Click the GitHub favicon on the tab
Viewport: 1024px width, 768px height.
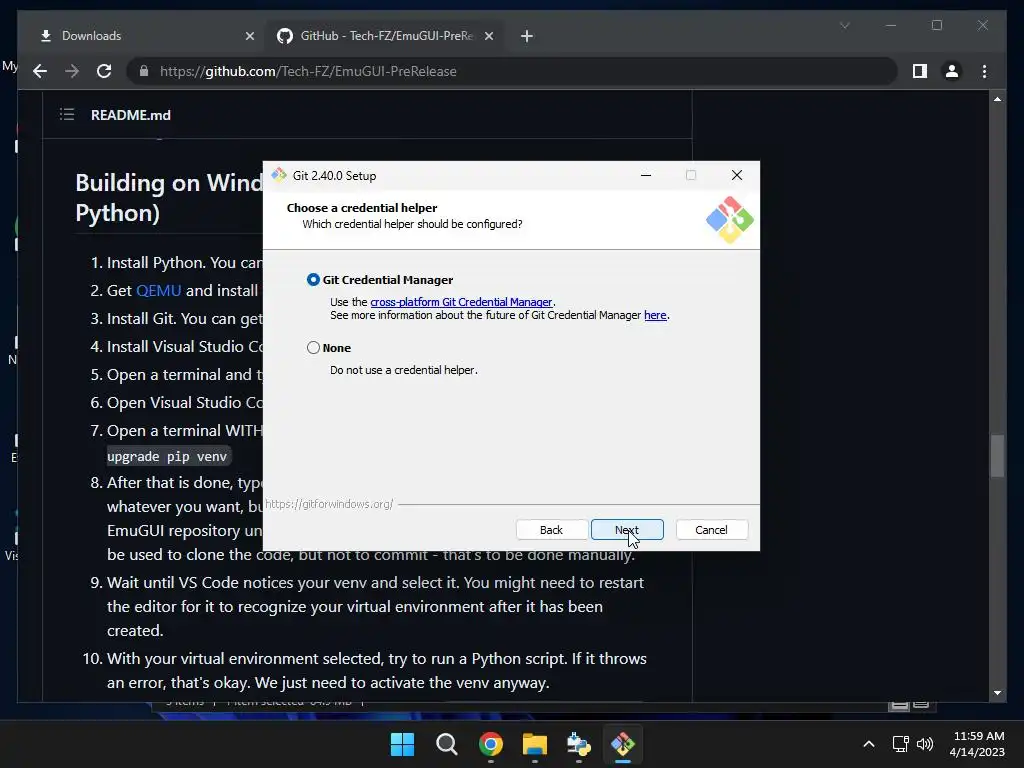pos(285,36)
